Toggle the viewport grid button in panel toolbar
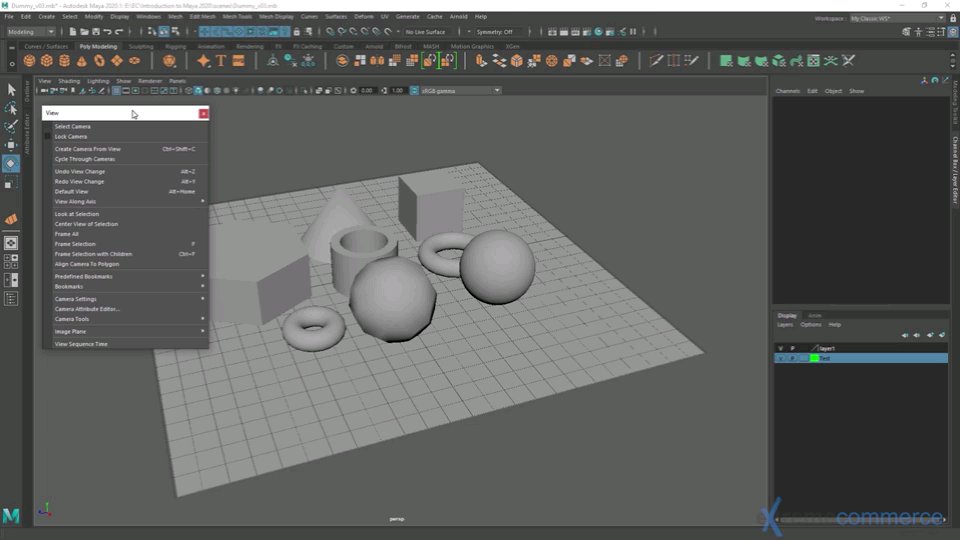This screenshot has height=540, width=960. (116, 91)
